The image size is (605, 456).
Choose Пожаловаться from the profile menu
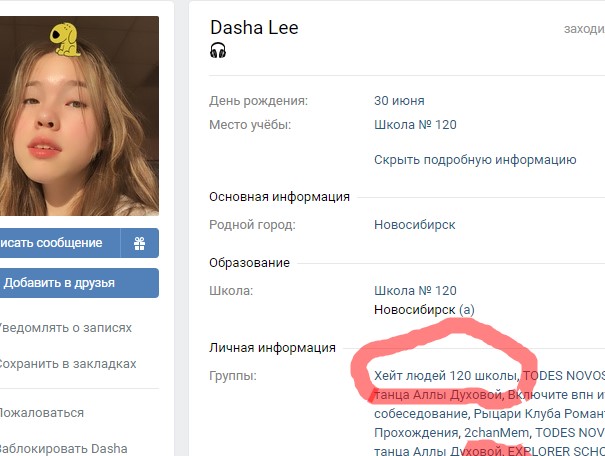coord(41,413)
